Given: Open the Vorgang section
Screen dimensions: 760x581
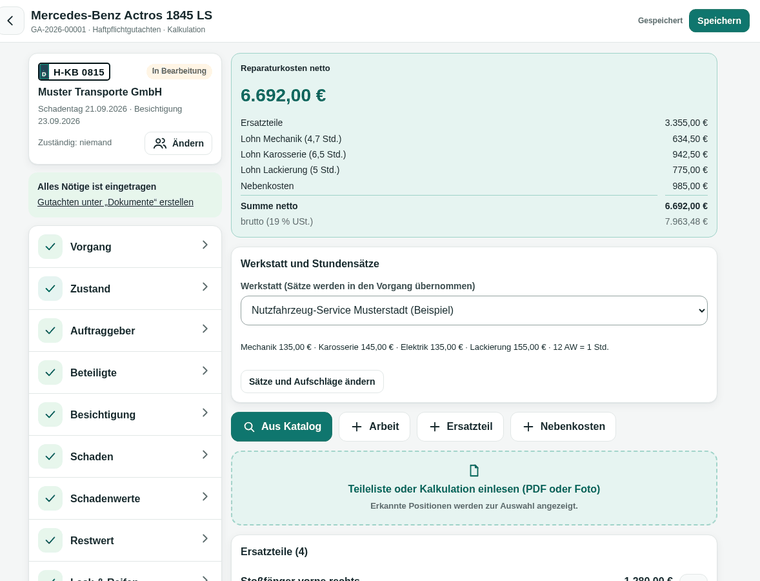Looking at the screenshot, I should tap(125, 247).
